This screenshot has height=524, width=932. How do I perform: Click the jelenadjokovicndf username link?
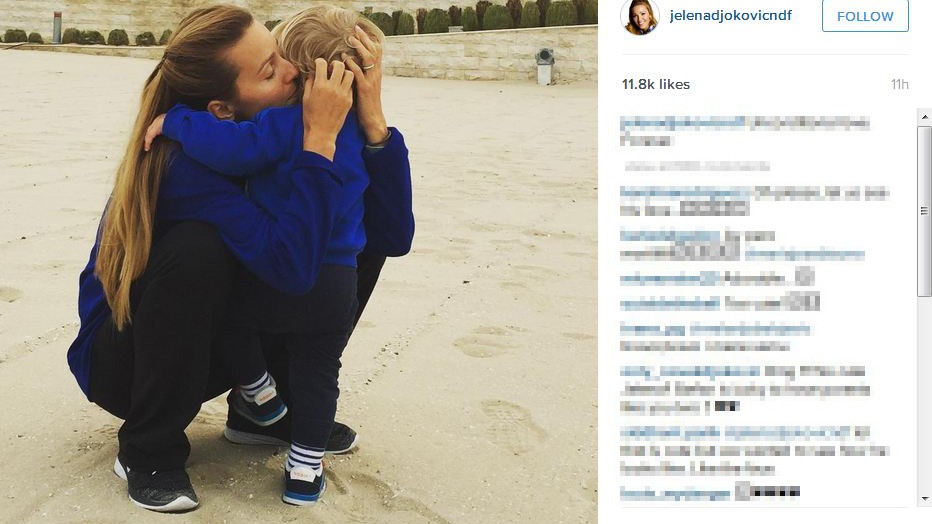click(x=731, y=15)
